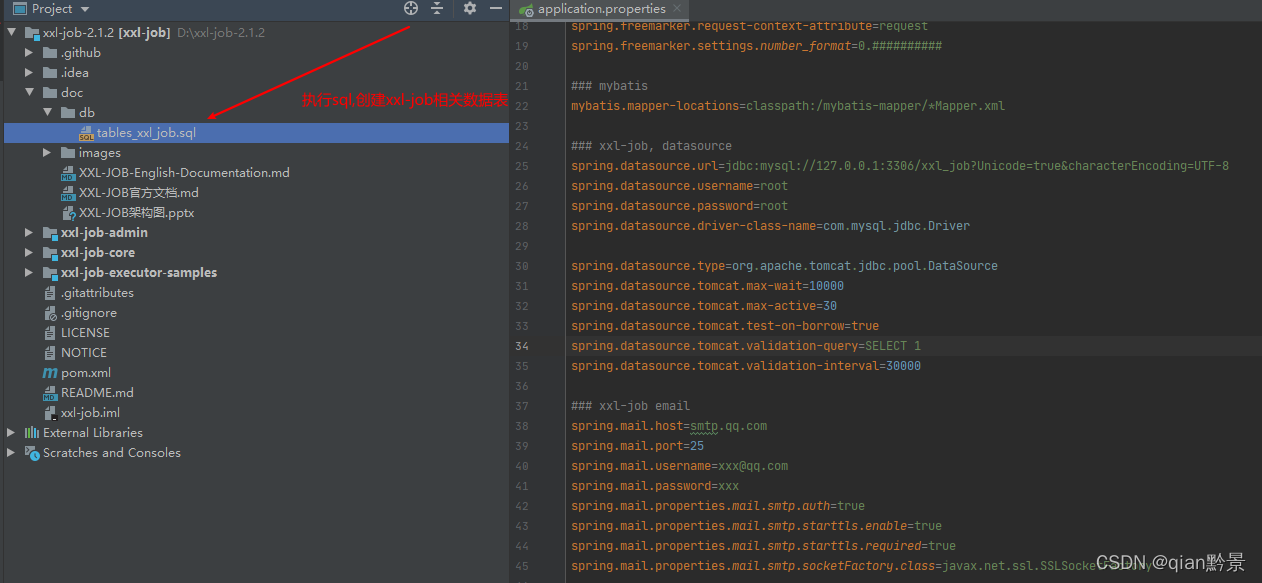This screenshot has width=1262, height=583.
Task: Expand the xxl-job-admin module
Action: tap(30, 233)
